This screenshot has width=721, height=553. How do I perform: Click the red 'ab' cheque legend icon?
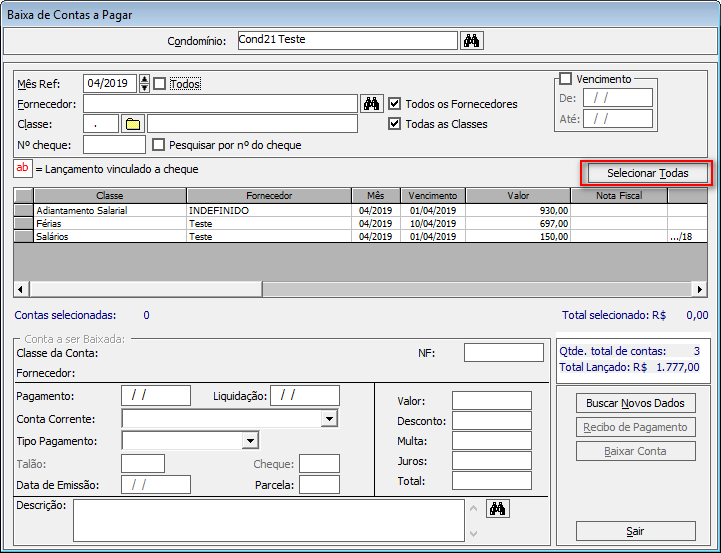tap(23, 168)
